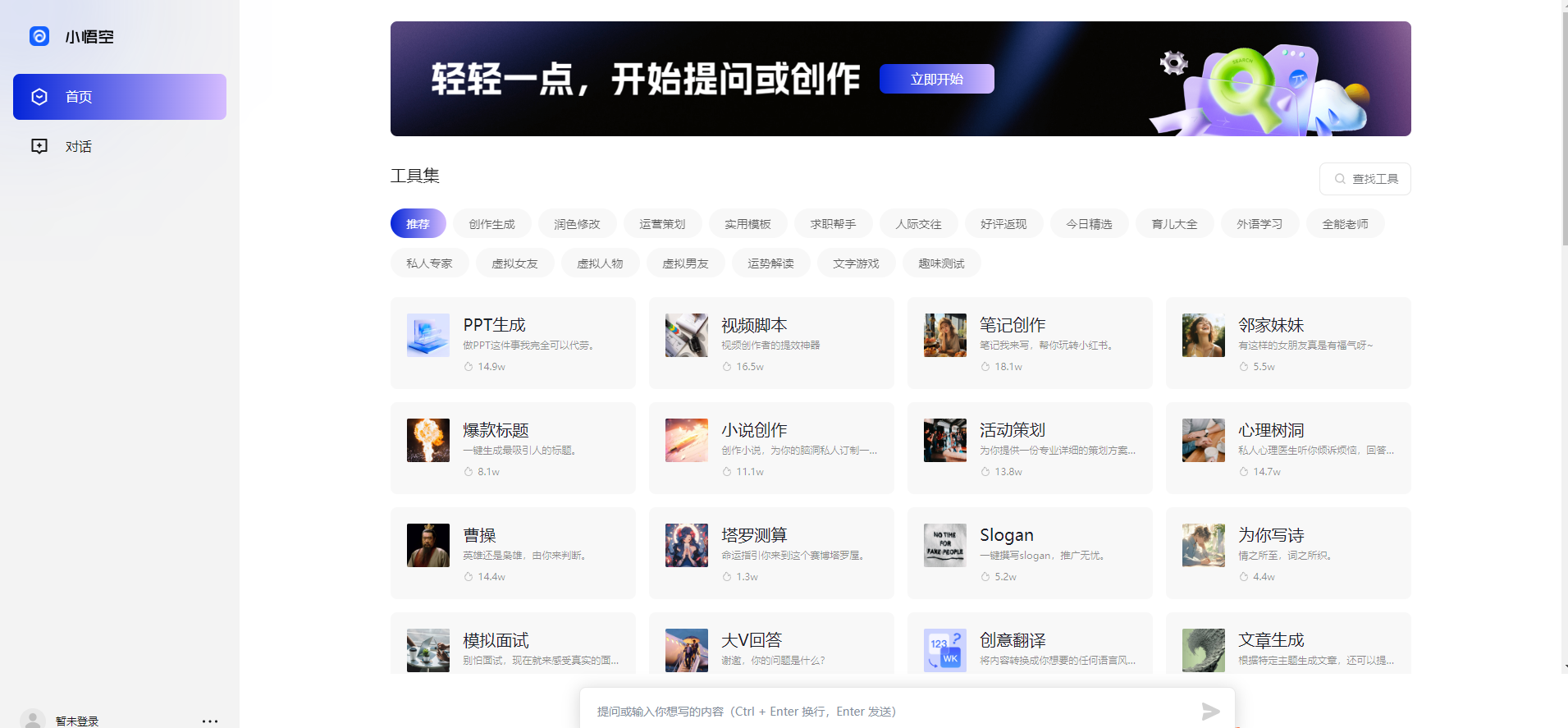Screen dimensions: 1568x728
Task: Open the Slogan tool icon
Action: 945,545
